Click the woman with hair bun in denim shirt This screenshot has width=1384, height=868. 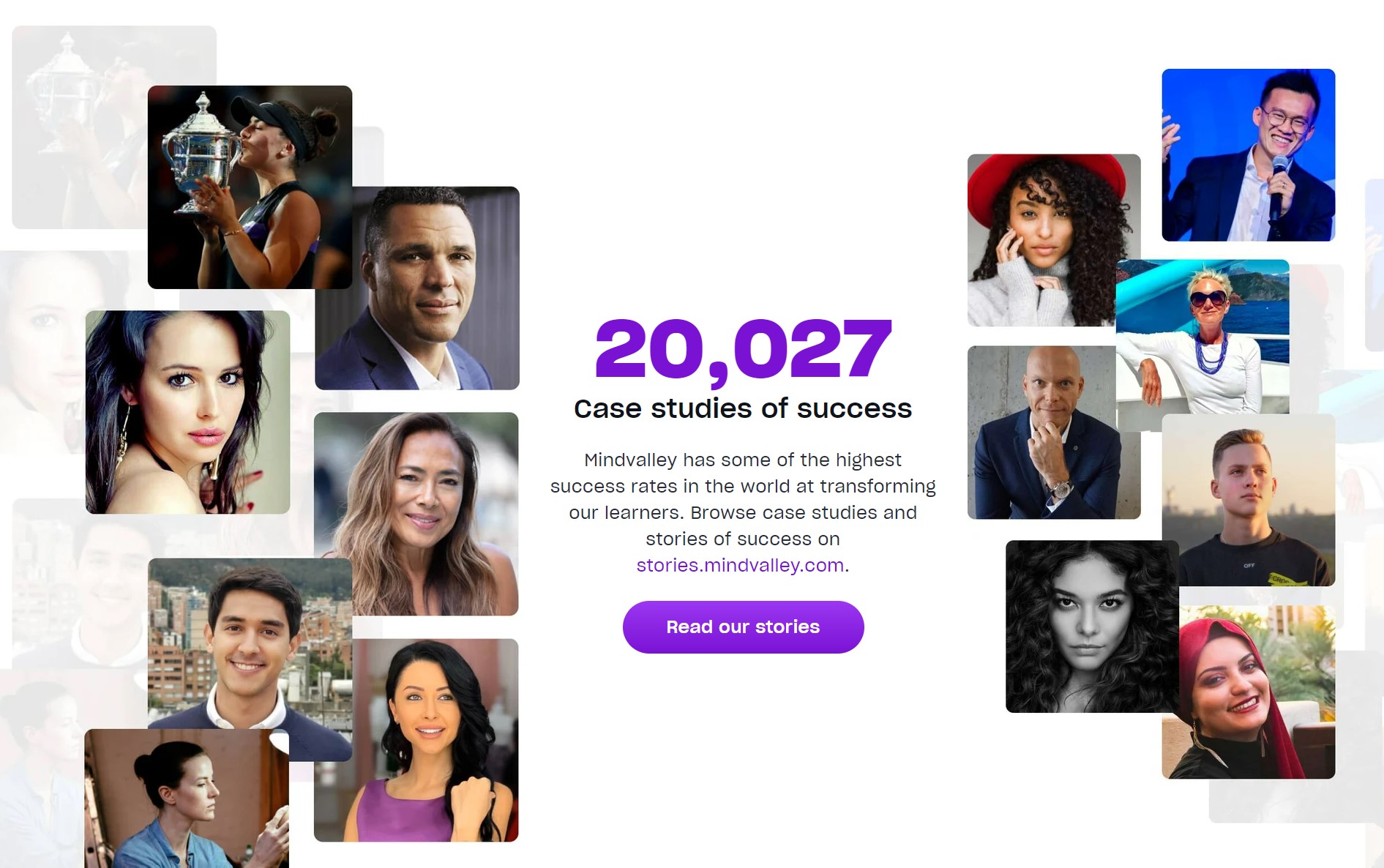(187, 799)
